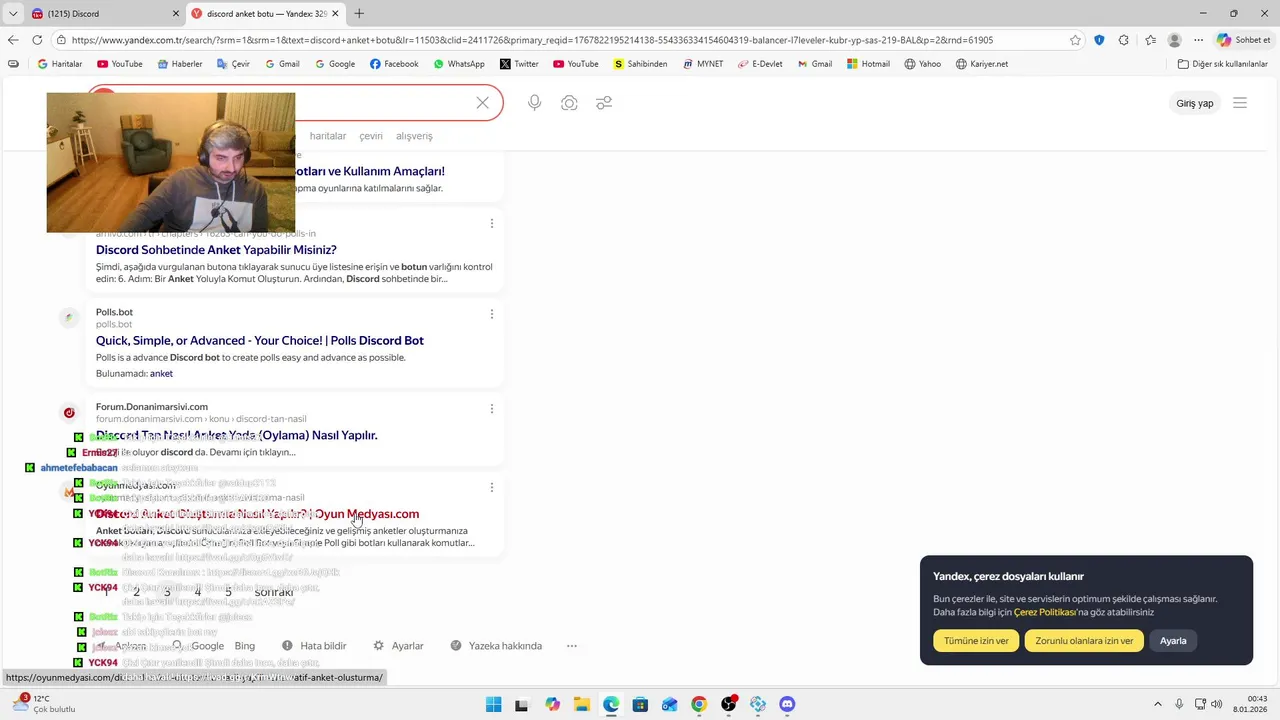Open the Polls Discord Bot result link
Screen dimensions: 1280x720
[x=260, y=341]
